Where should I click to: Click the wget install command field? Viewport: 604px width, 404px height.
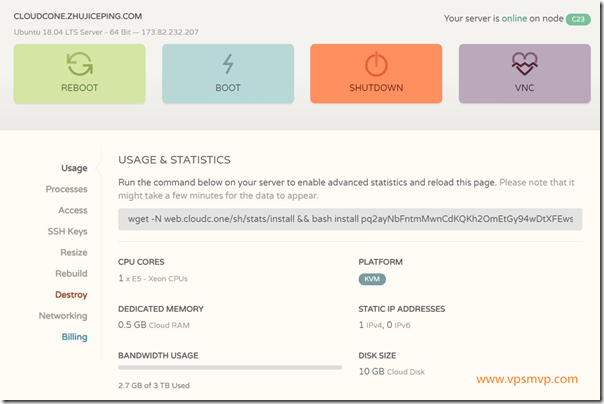point(350,219)
